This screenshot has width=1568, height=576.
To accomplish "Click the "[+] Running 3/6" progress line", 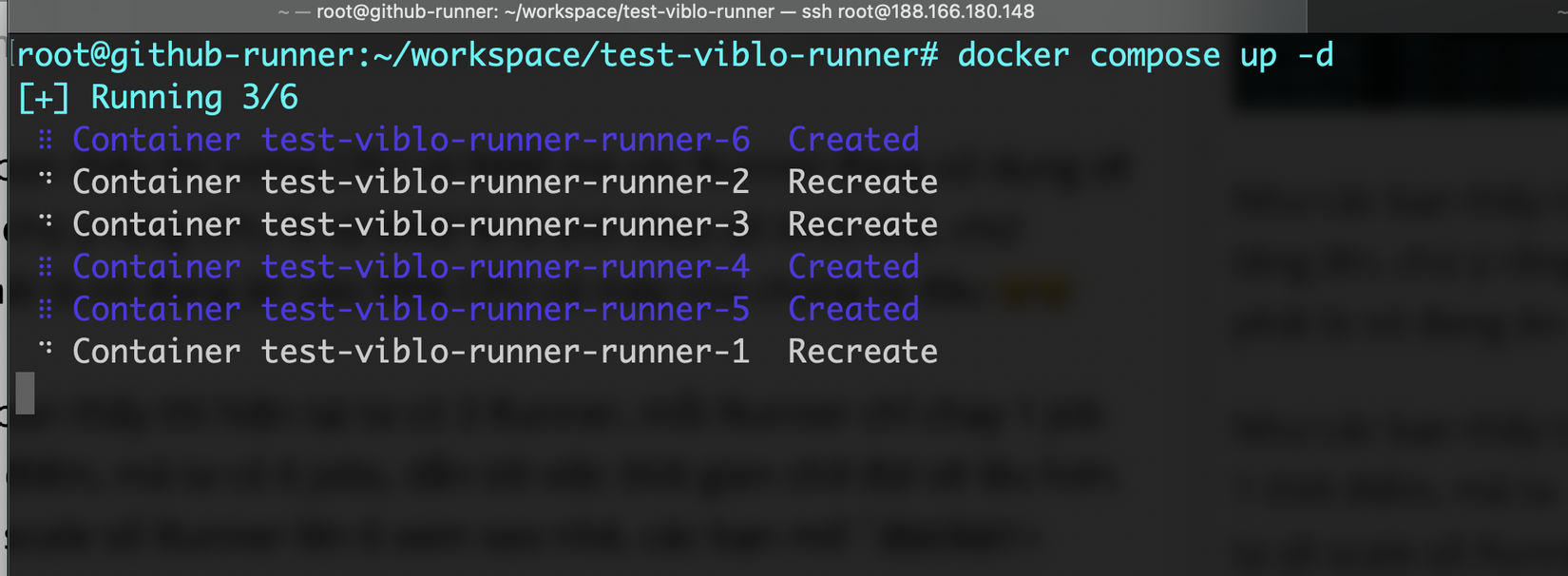I will 158,98.
